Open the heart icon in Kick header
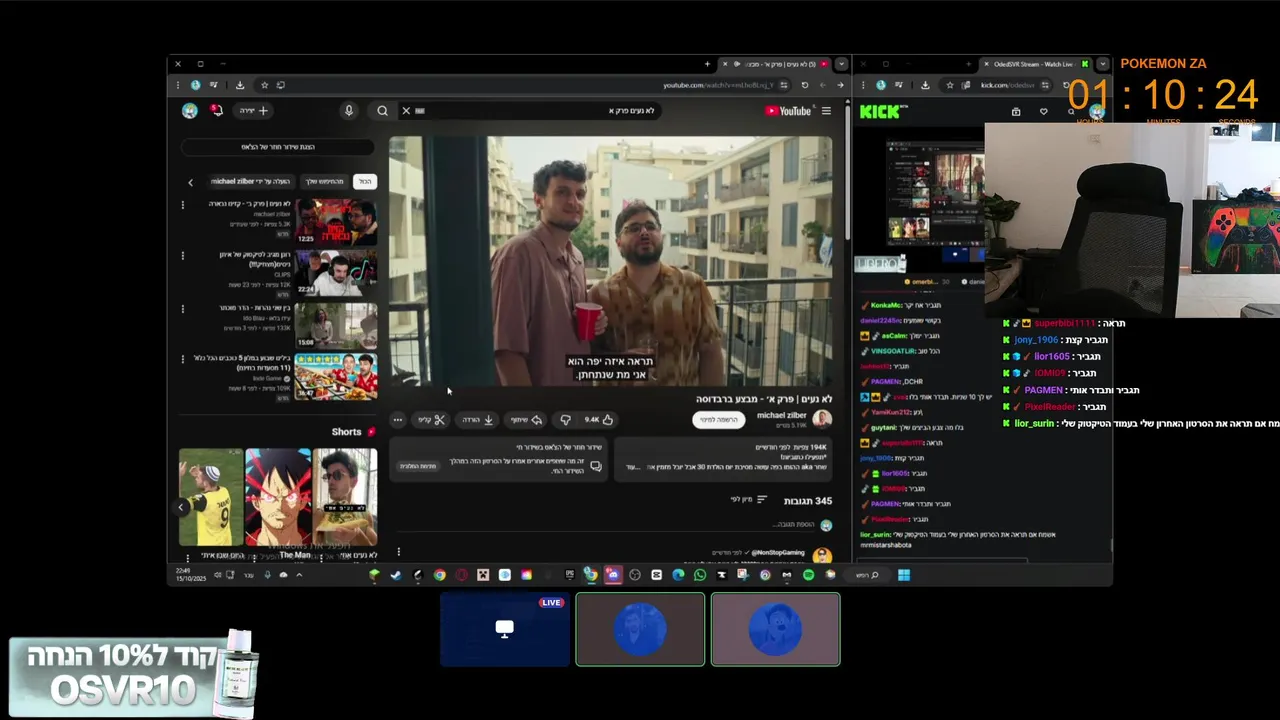This screenshot has width=1280, height=720. 1043,112
